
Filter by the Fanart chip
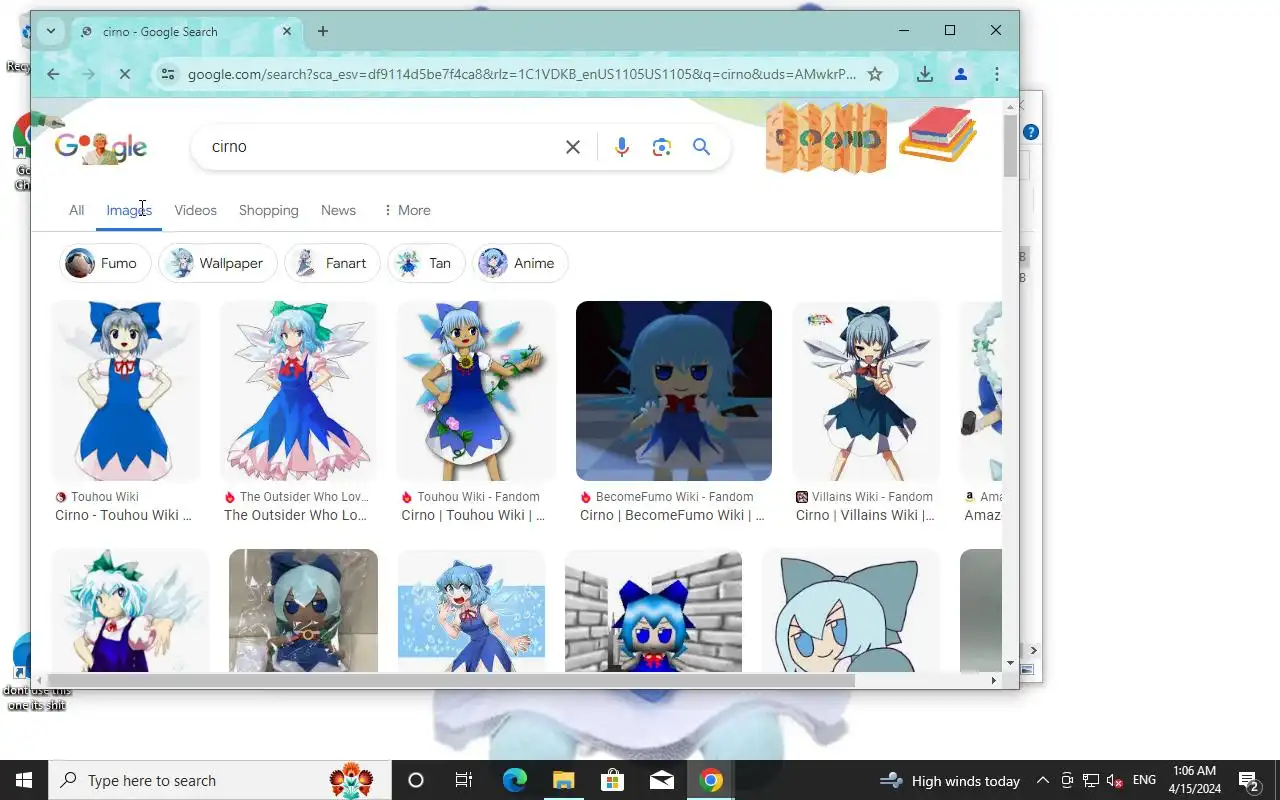pos(332,263)
